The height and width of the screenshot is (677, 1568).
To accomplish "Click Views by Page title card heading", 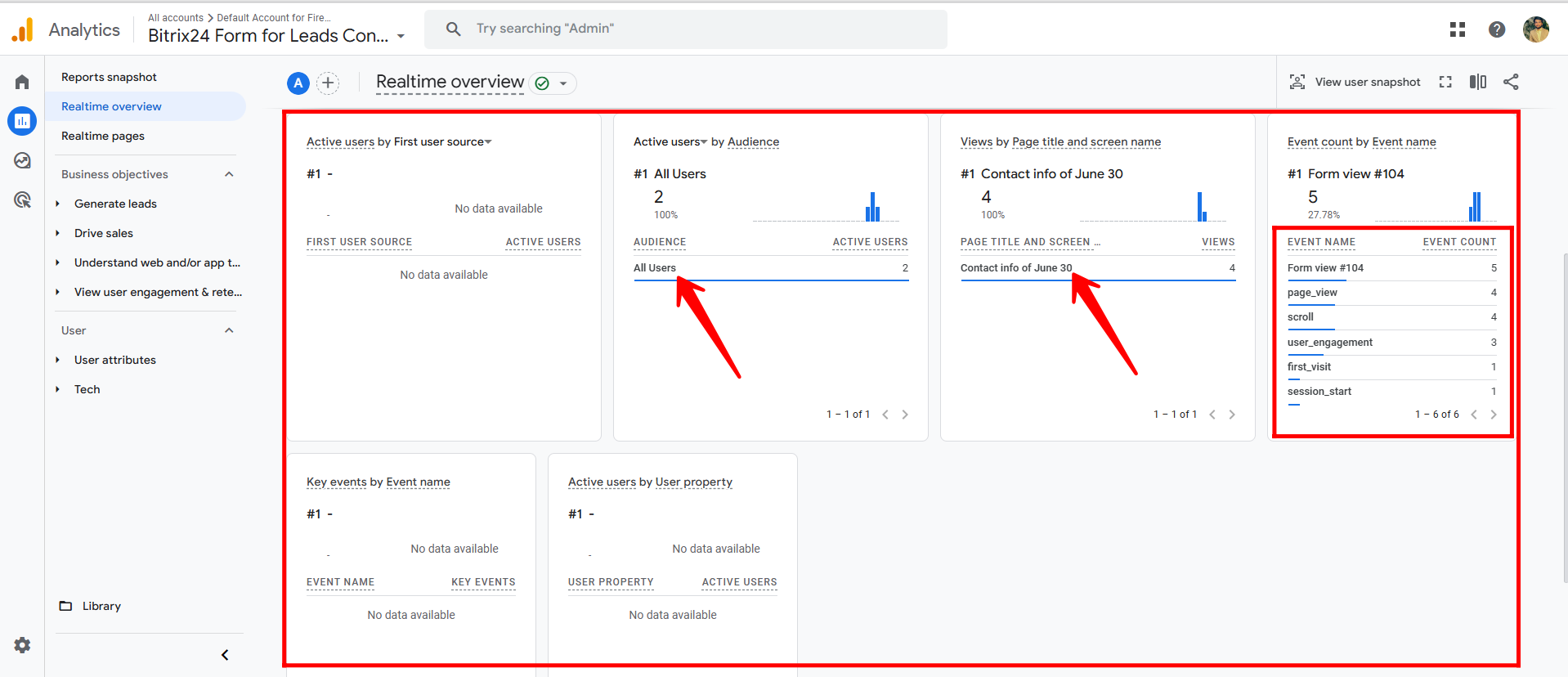I will (x=1060, y=141).
